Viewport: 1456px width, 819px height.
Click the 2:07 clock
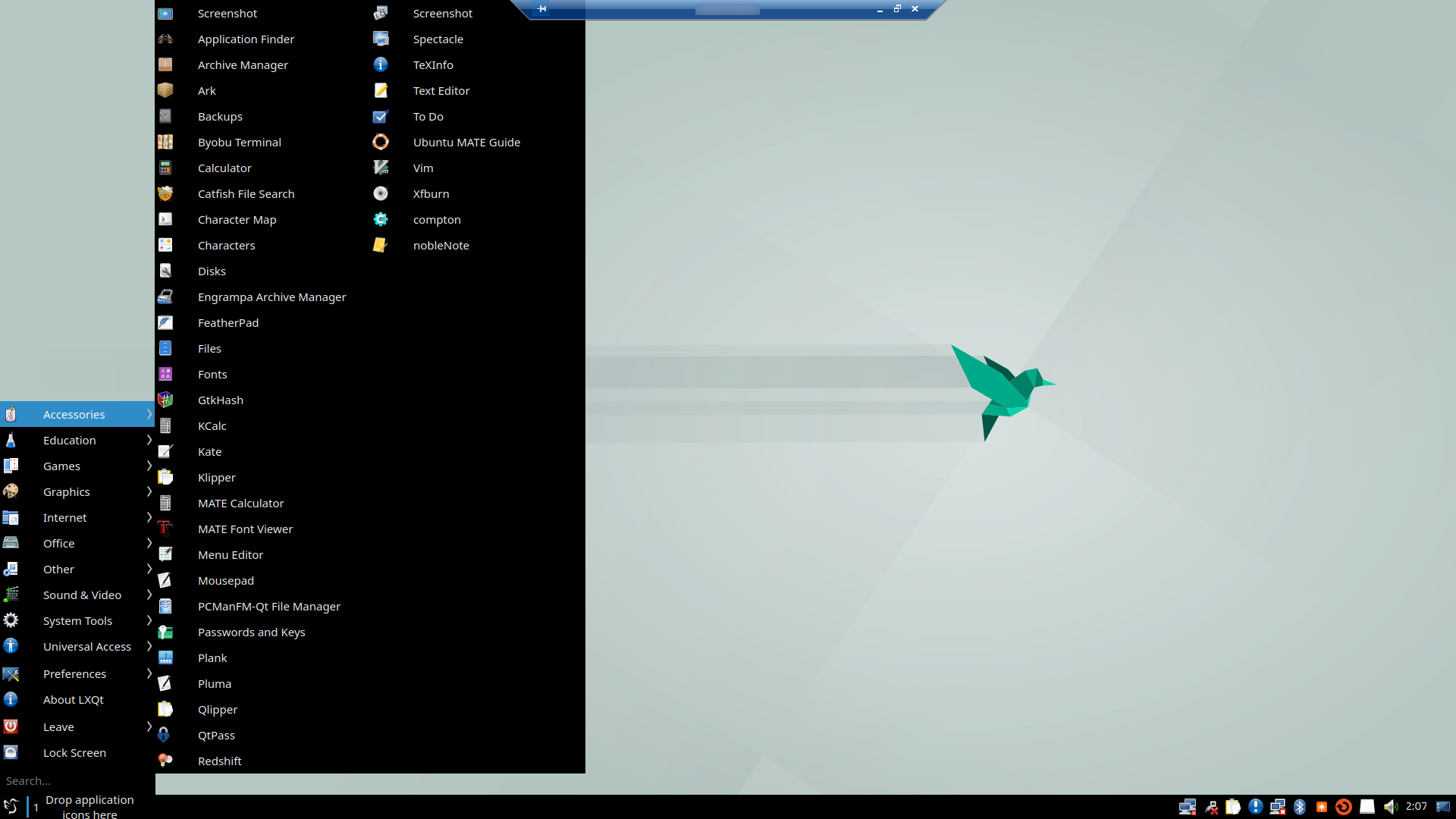[1416, 807]
